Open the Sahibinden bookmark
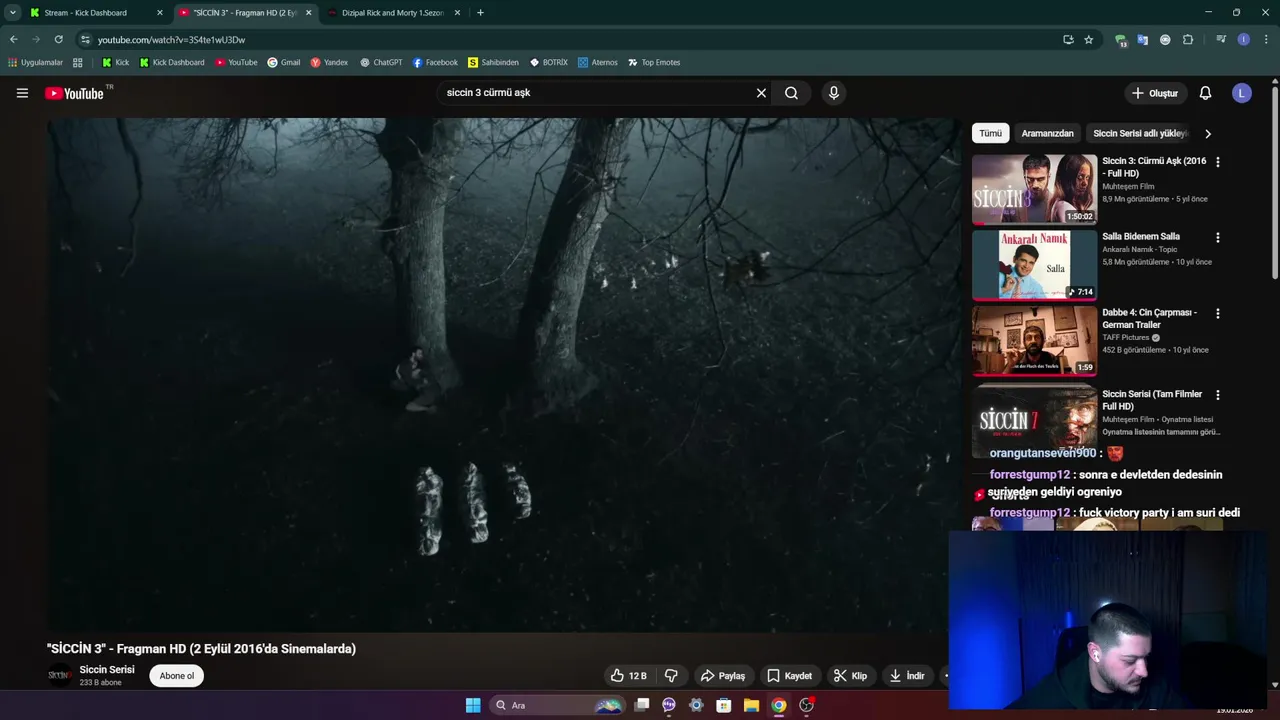 [493, 62]
